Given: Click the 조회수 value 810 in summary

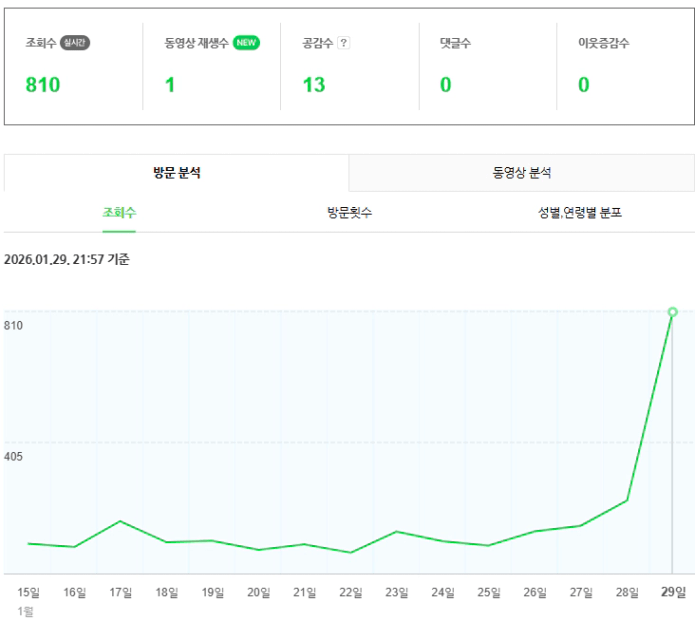Looking at the screenshot, I should [x=43, y=85].
